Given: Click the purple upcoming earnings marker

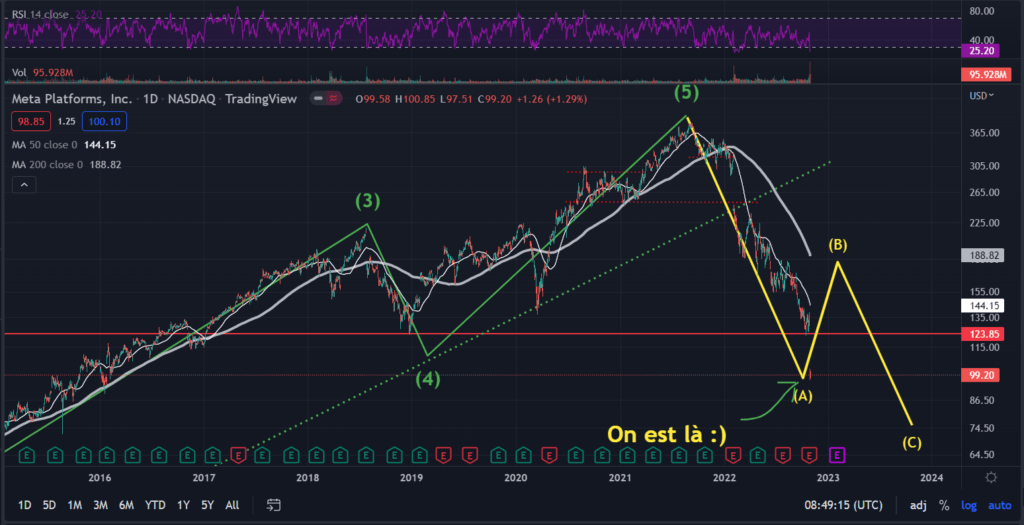Looking at the screenshot, I should pyautogui.click(x=836, y=455).
